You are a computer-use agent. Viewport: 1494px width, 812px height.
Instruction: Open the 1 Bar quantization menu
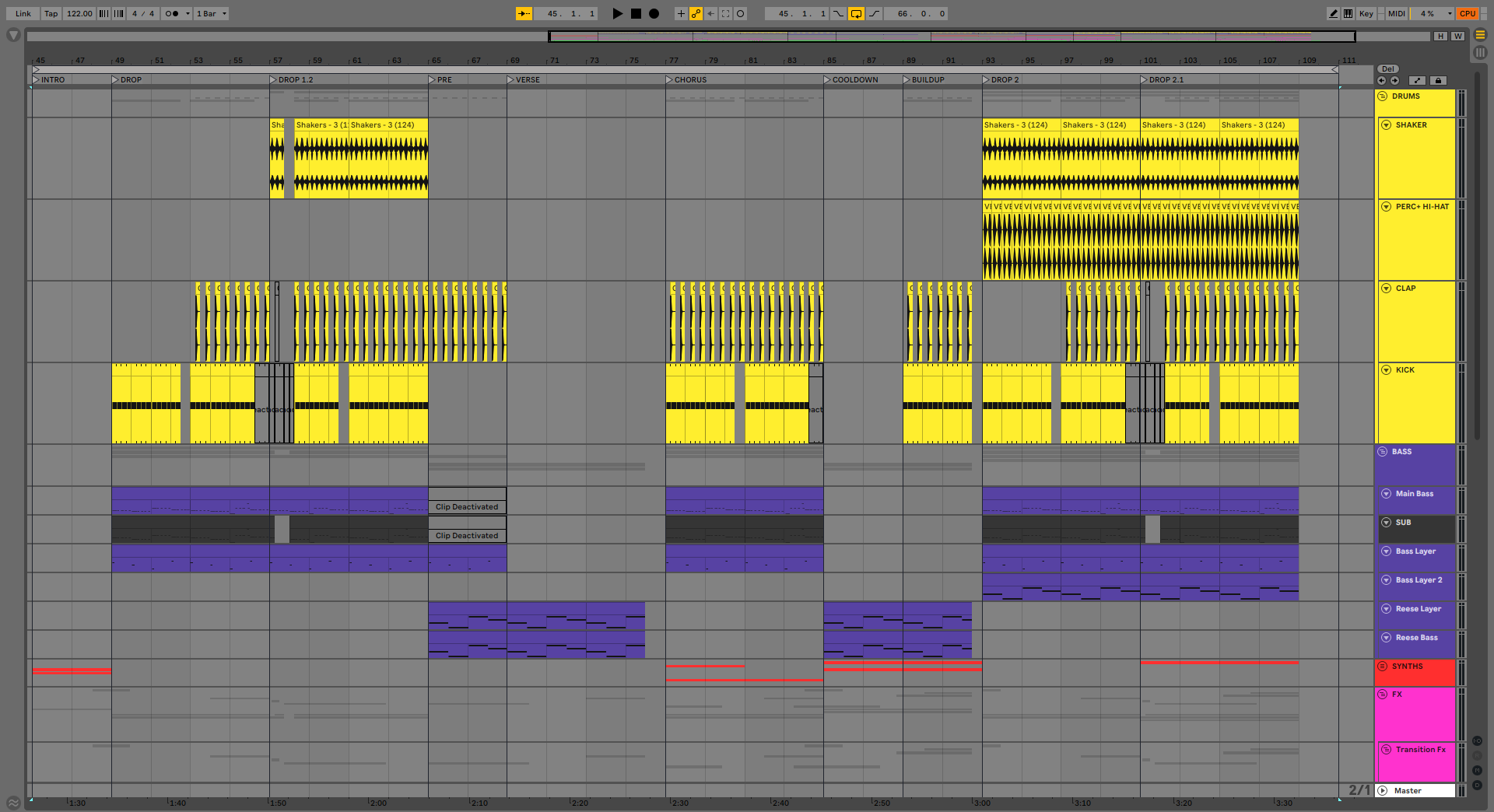coord(211,13)
